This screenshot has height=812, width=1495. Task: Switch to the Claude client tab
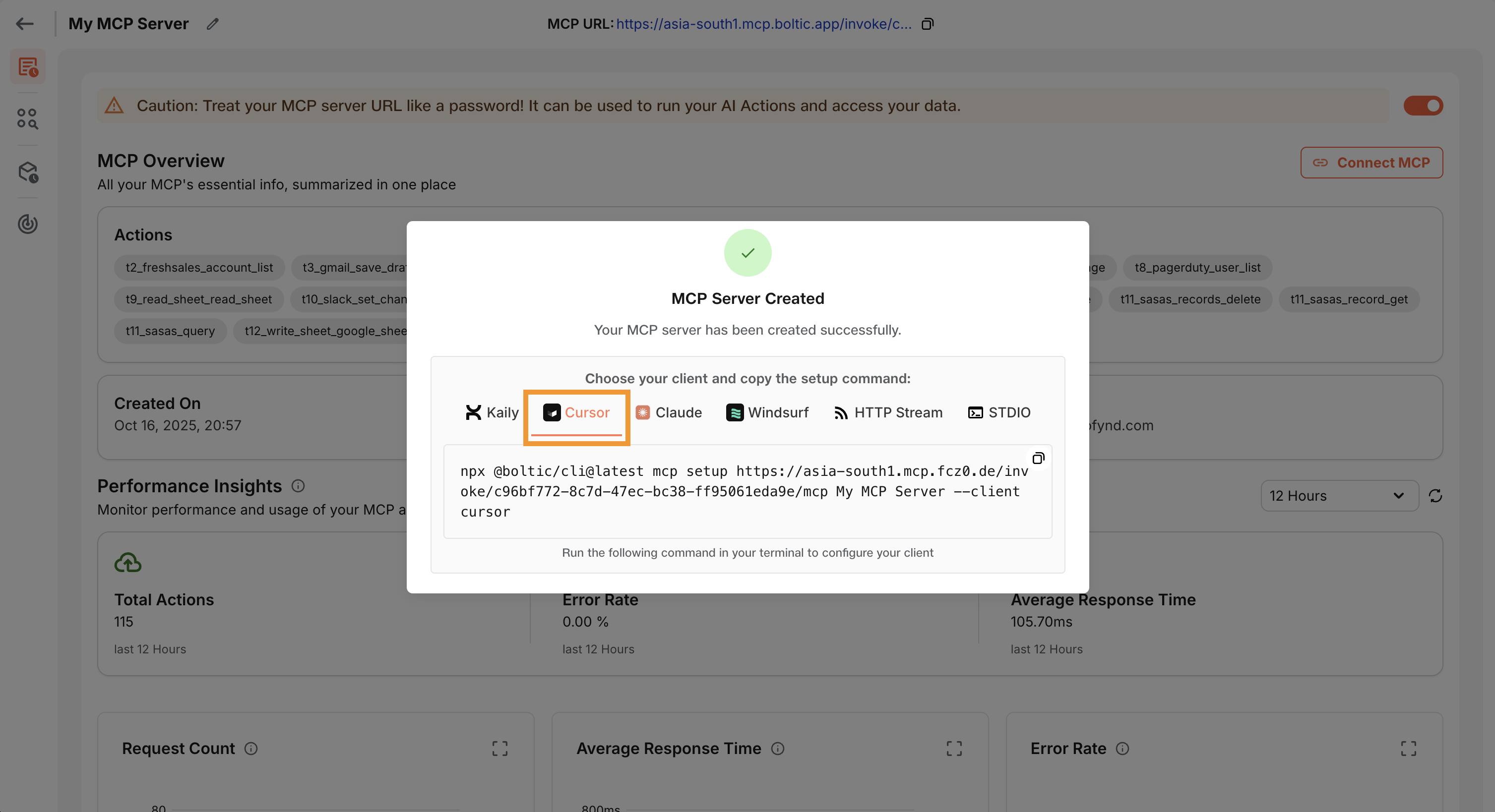669,412
